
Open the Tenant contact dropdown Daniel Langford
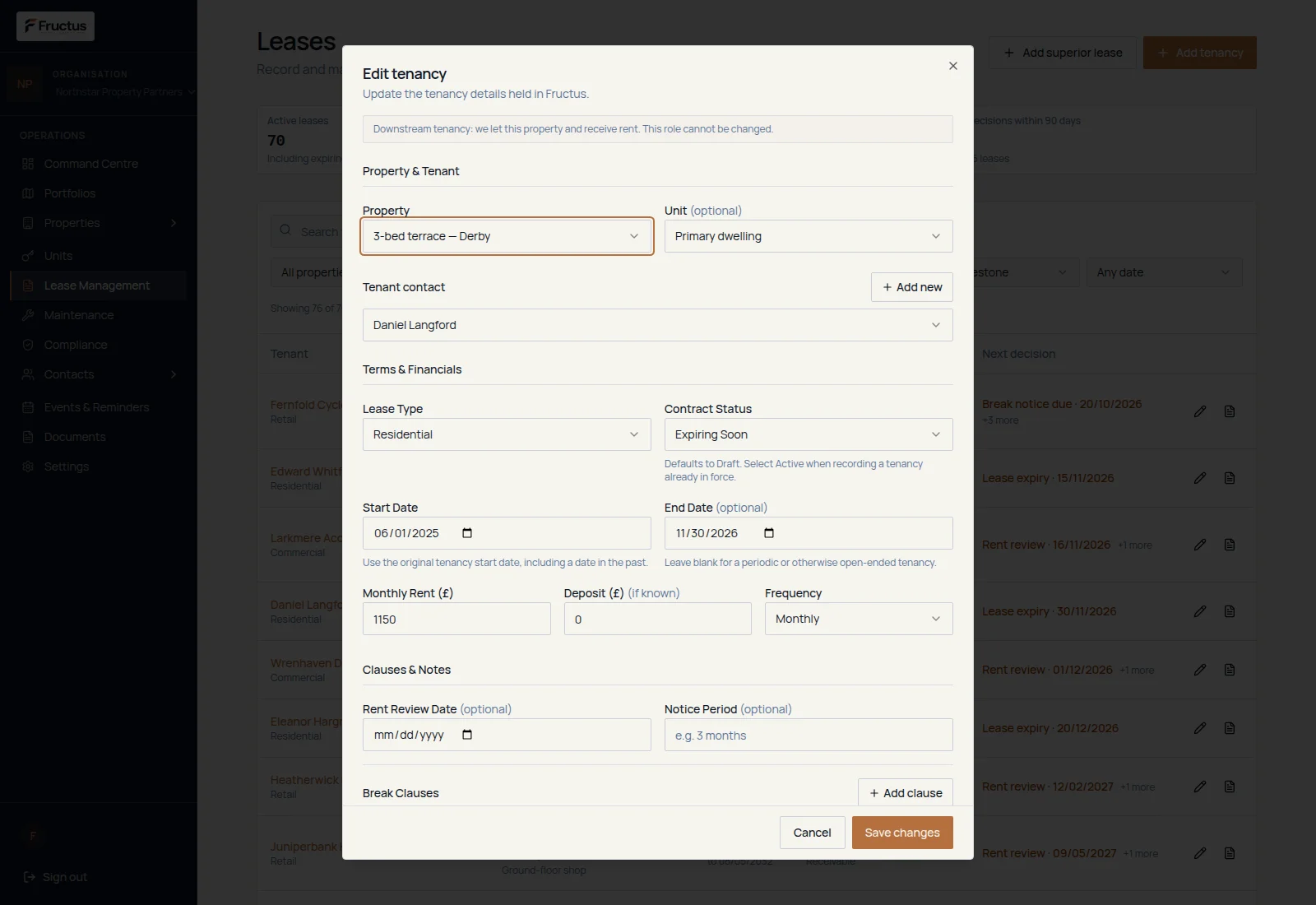[x=658, y=325]
